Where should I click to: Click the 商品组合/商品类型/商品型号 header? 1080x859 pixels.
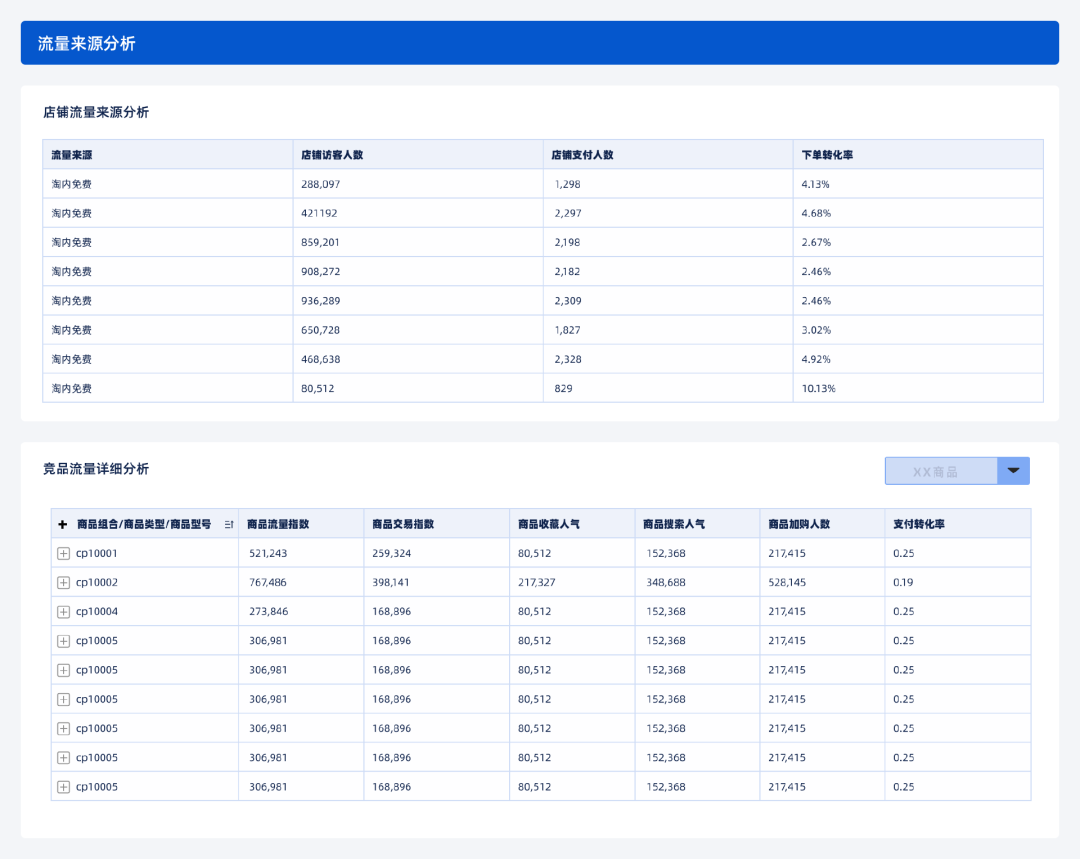[144, 524]
